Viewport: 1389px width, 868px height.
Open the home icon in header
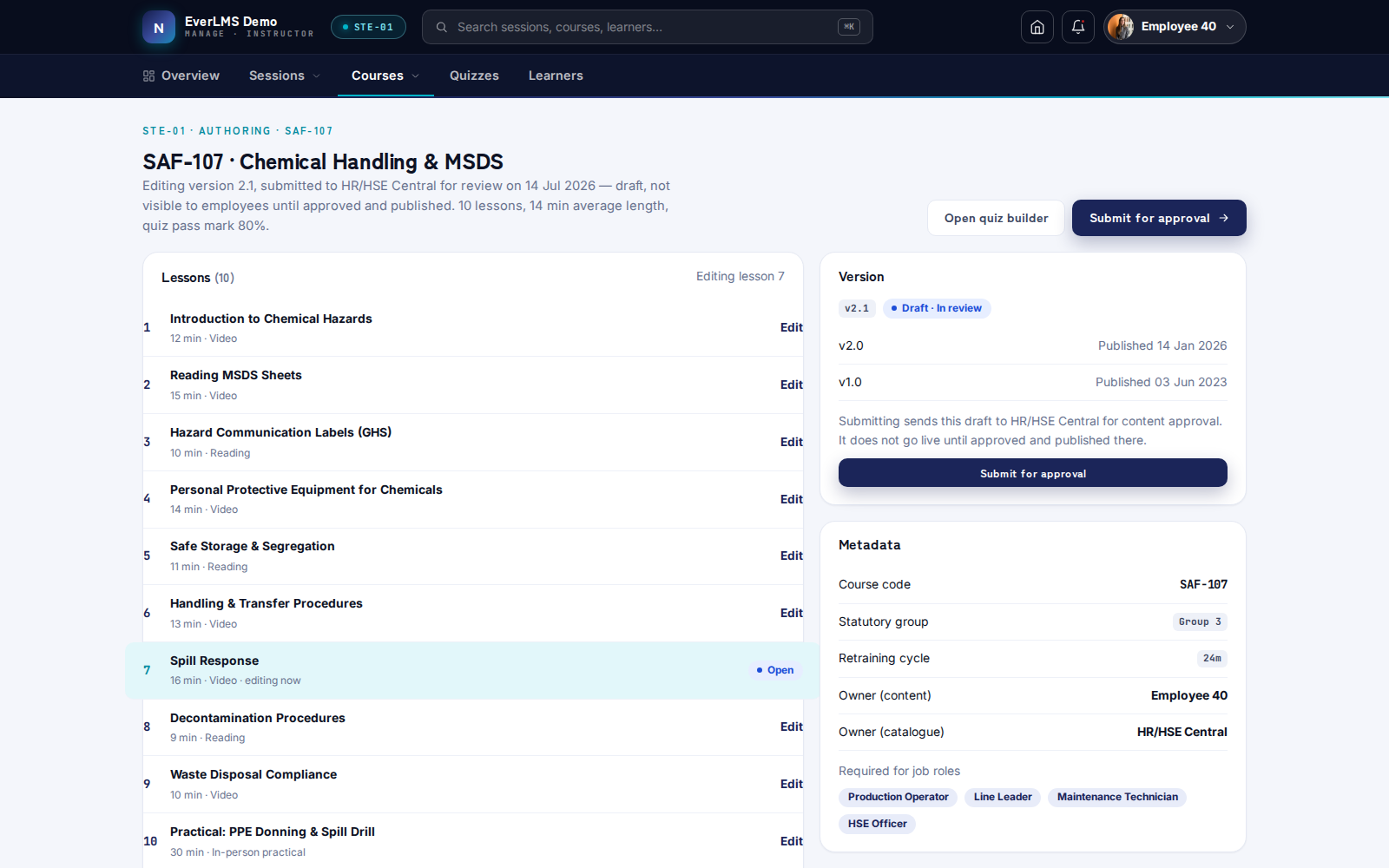click(x=1037, y=27)
